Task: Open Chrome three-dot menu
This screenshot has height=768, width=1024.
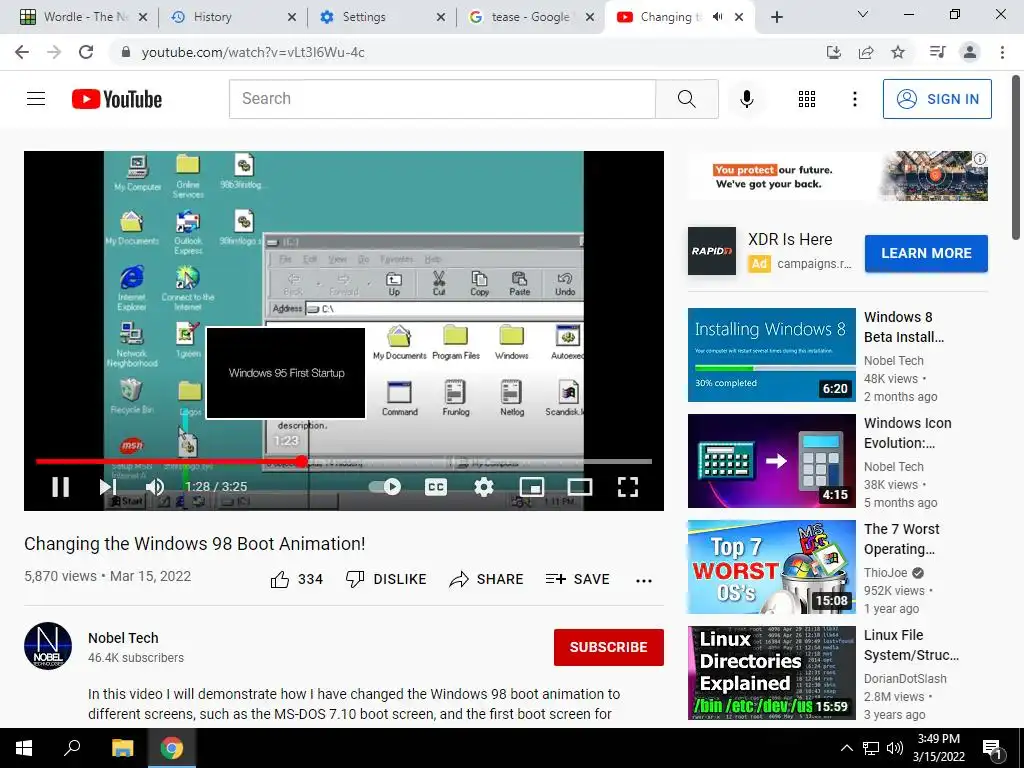Action: point(1002,52)
